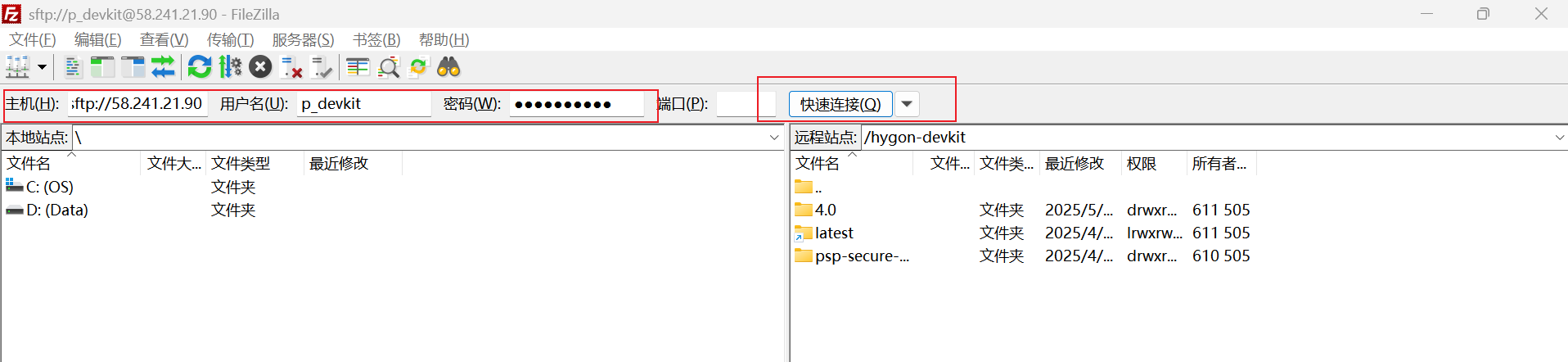
Task: Toggle synchronized browsing icon
Action: (x=418, y=67)
